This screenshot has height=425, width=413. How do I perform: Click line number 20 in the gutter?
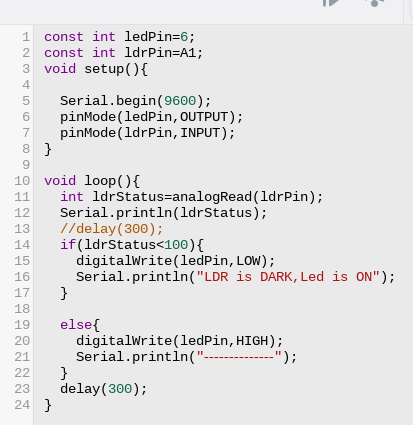22,341
